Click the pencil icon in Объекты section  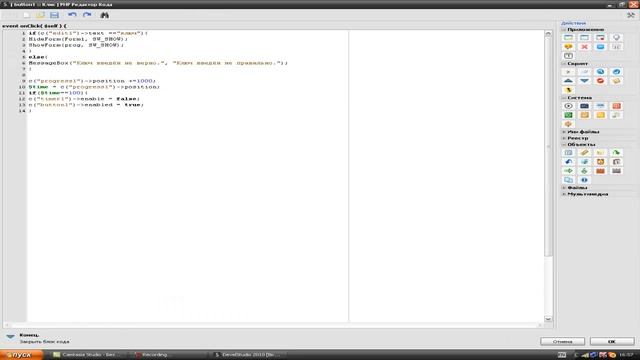[x=584, y=153]
